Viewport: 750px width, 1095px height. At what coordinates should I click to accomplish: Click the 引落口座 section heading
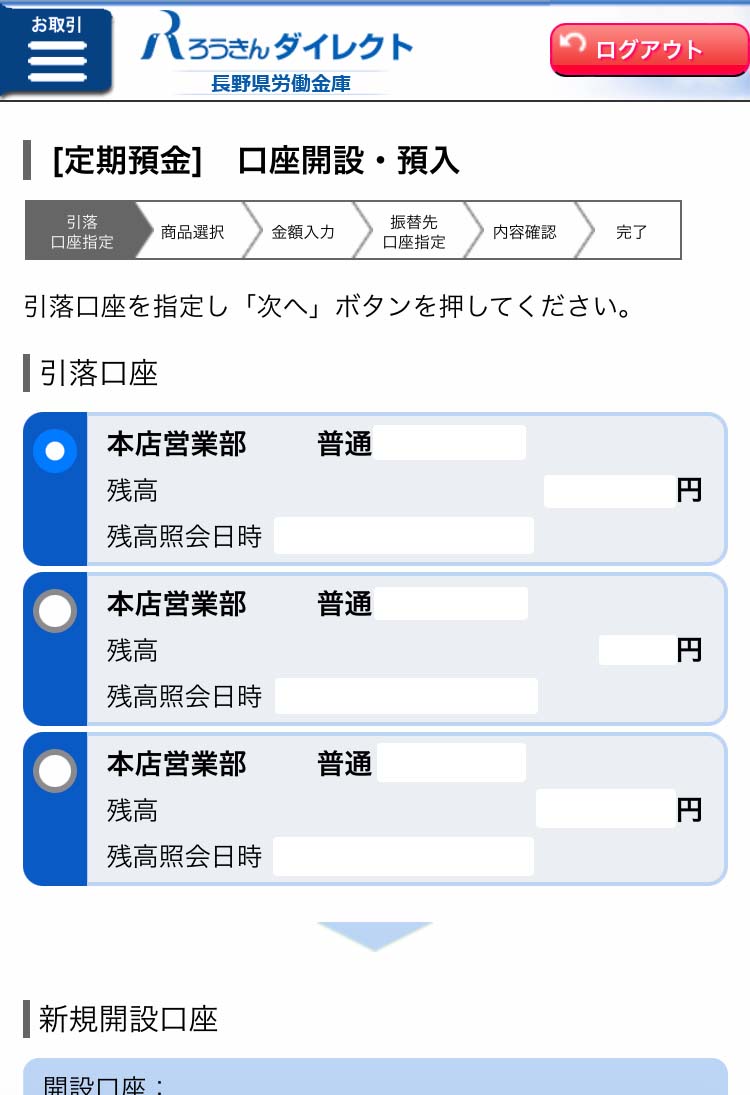point(98,373)
